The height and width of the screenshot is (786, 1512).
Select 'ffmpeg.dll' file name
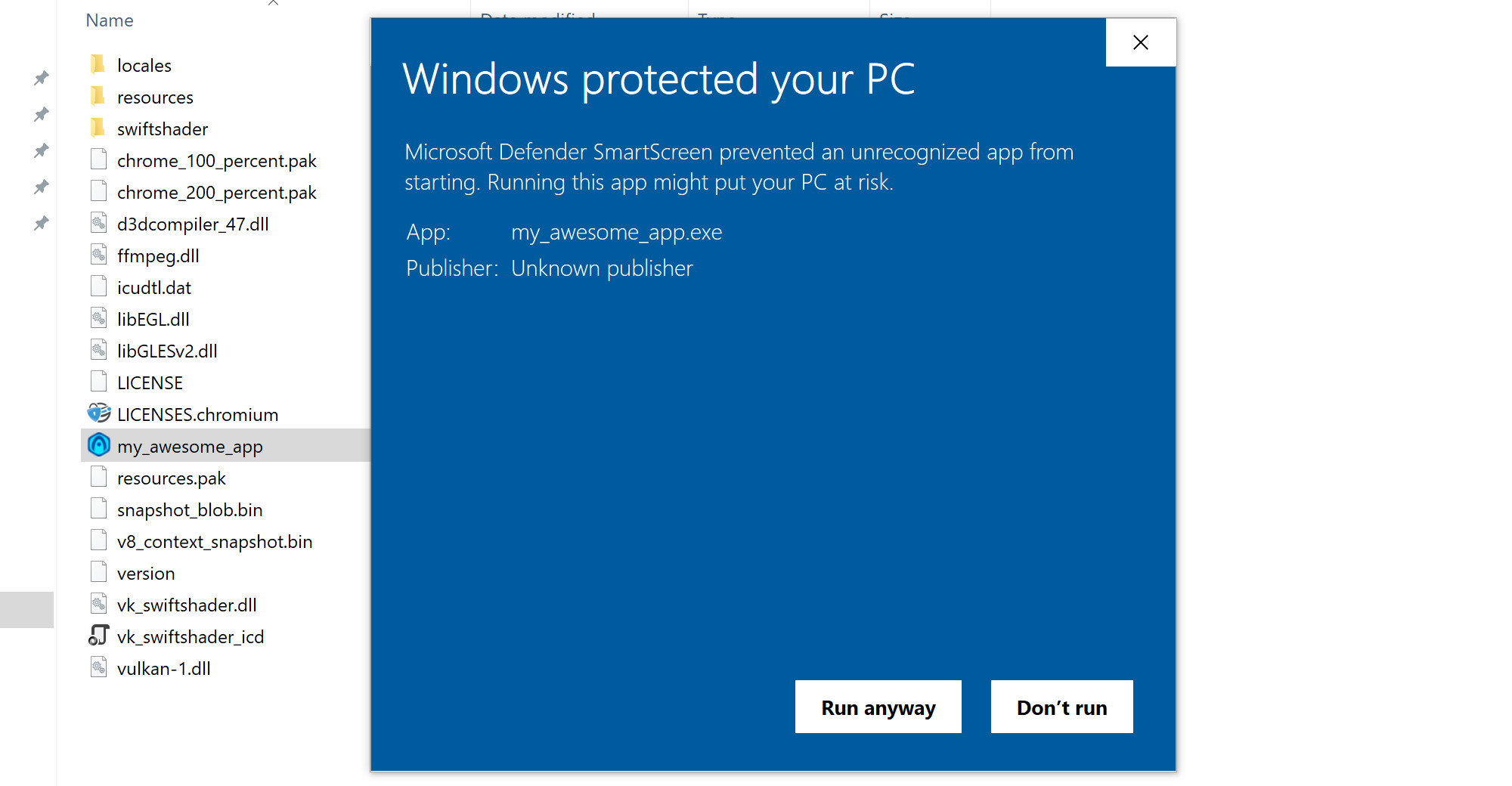point(158,256)
